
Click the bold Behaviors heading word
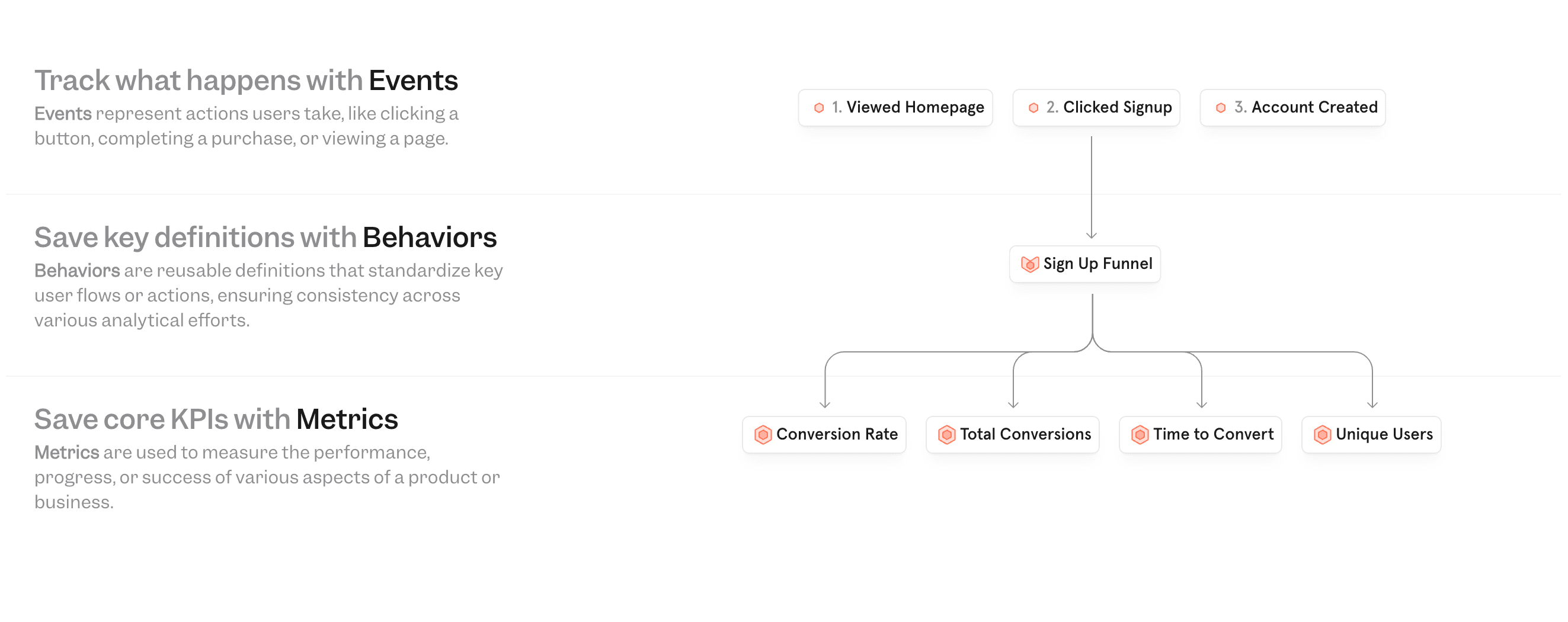click(x=429, y=238)
